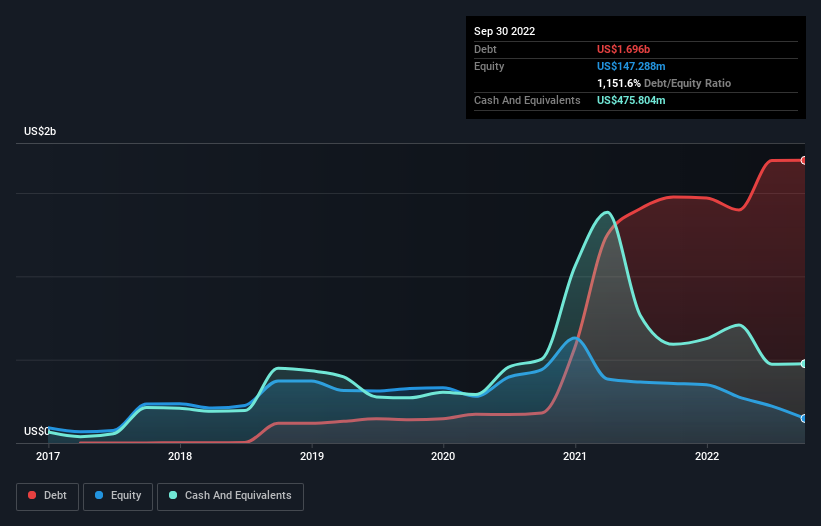Toggle the Equity series legend button
821x526 pixels.
tap(118, 496)
